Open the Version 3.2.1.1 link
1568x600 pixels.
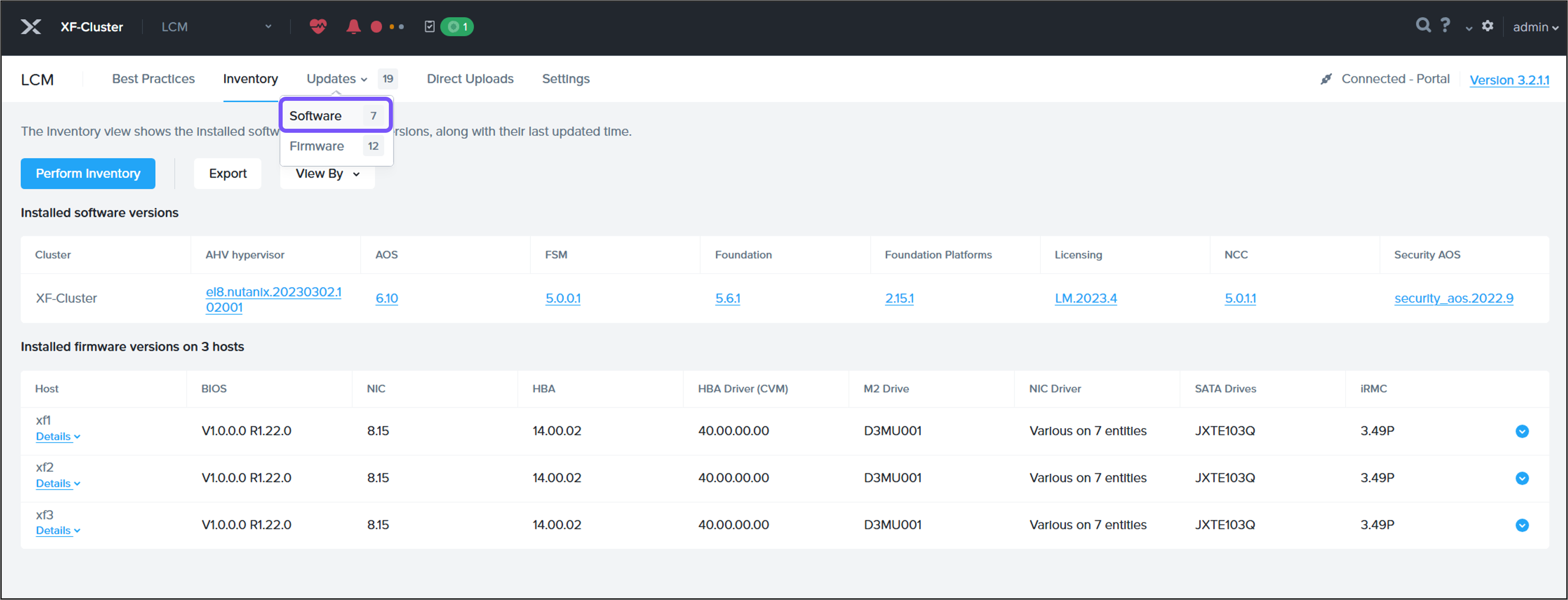click(x=1509, y=80)
